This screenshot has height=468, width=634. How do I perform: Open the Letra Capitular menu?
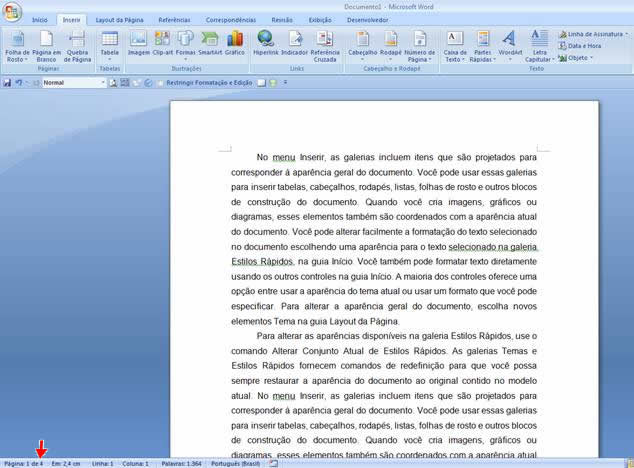pos(539,47)
